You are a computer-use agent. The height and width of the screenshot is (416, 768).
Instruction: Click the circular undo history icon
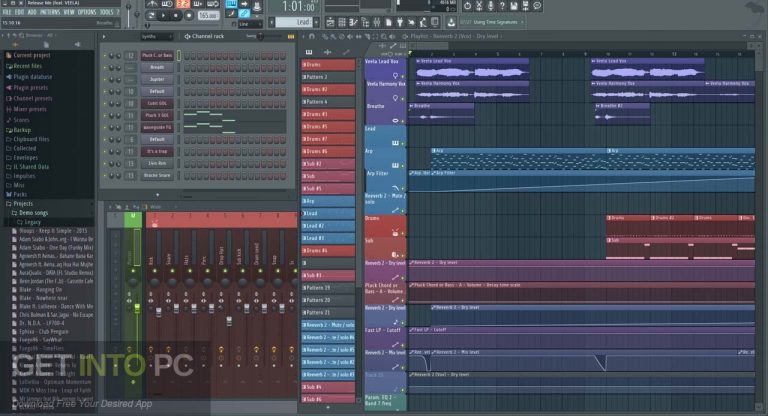[x=467, y=6]
